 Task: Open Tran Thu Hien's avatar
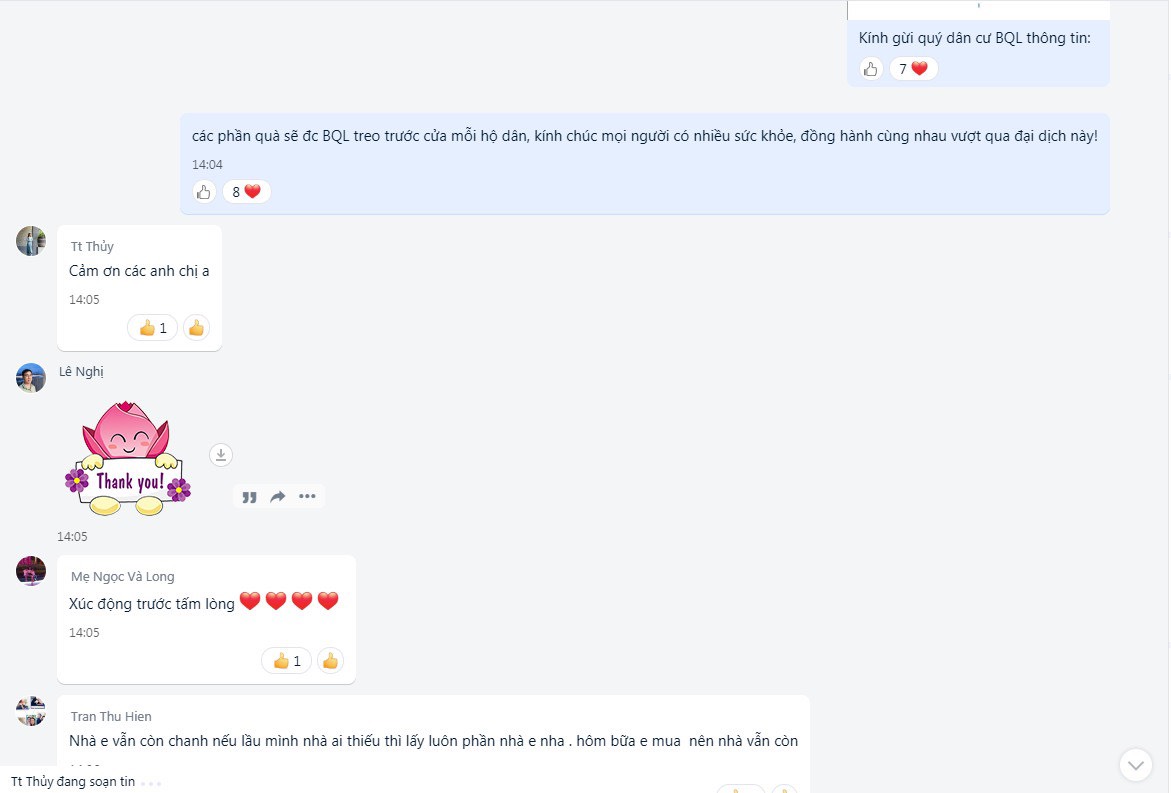tap(31, 711)
